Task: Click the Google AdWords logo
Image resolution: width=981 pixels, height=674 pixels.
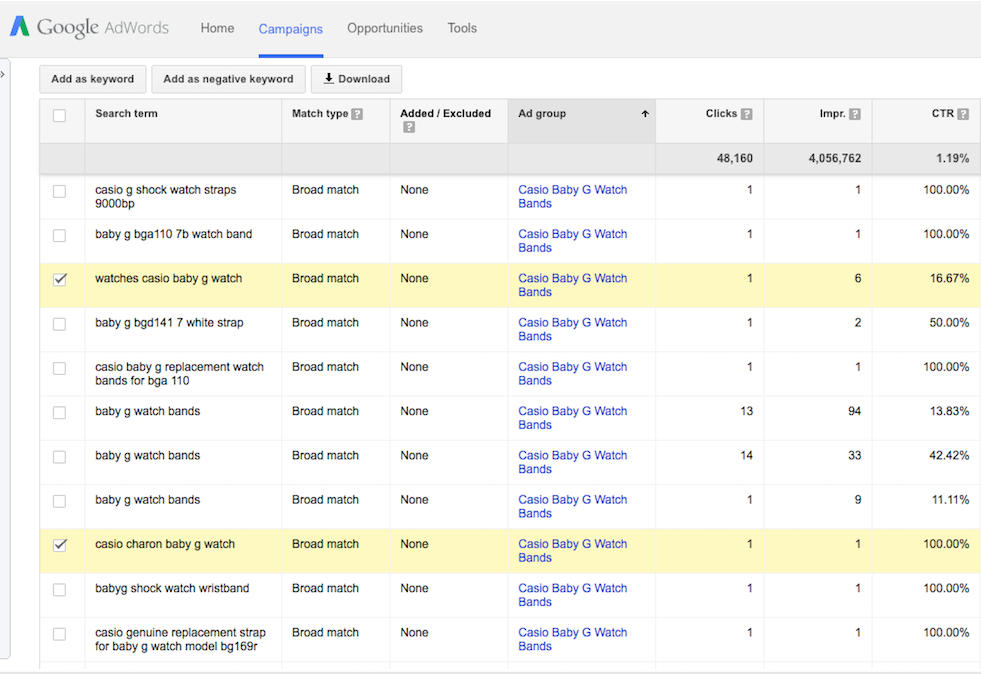Action: [x=89, y=28]
